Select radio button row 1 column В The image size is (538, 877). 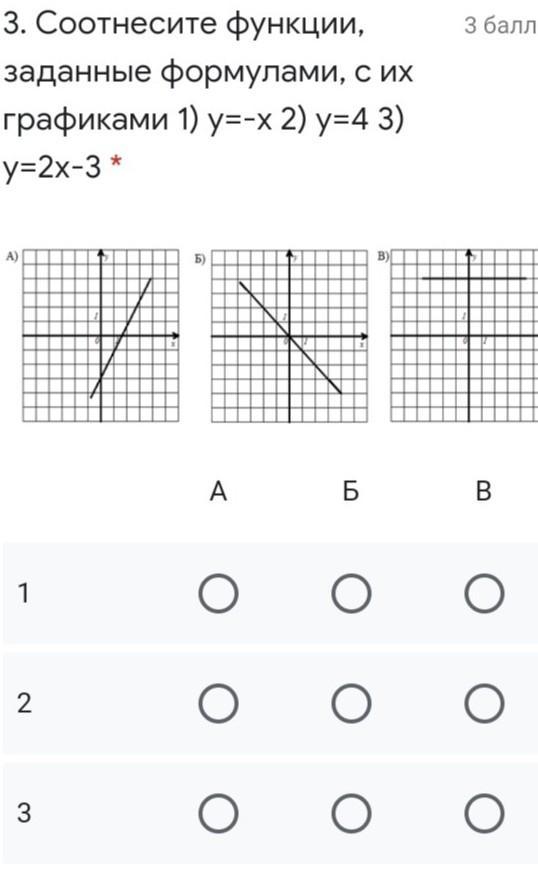484,593
